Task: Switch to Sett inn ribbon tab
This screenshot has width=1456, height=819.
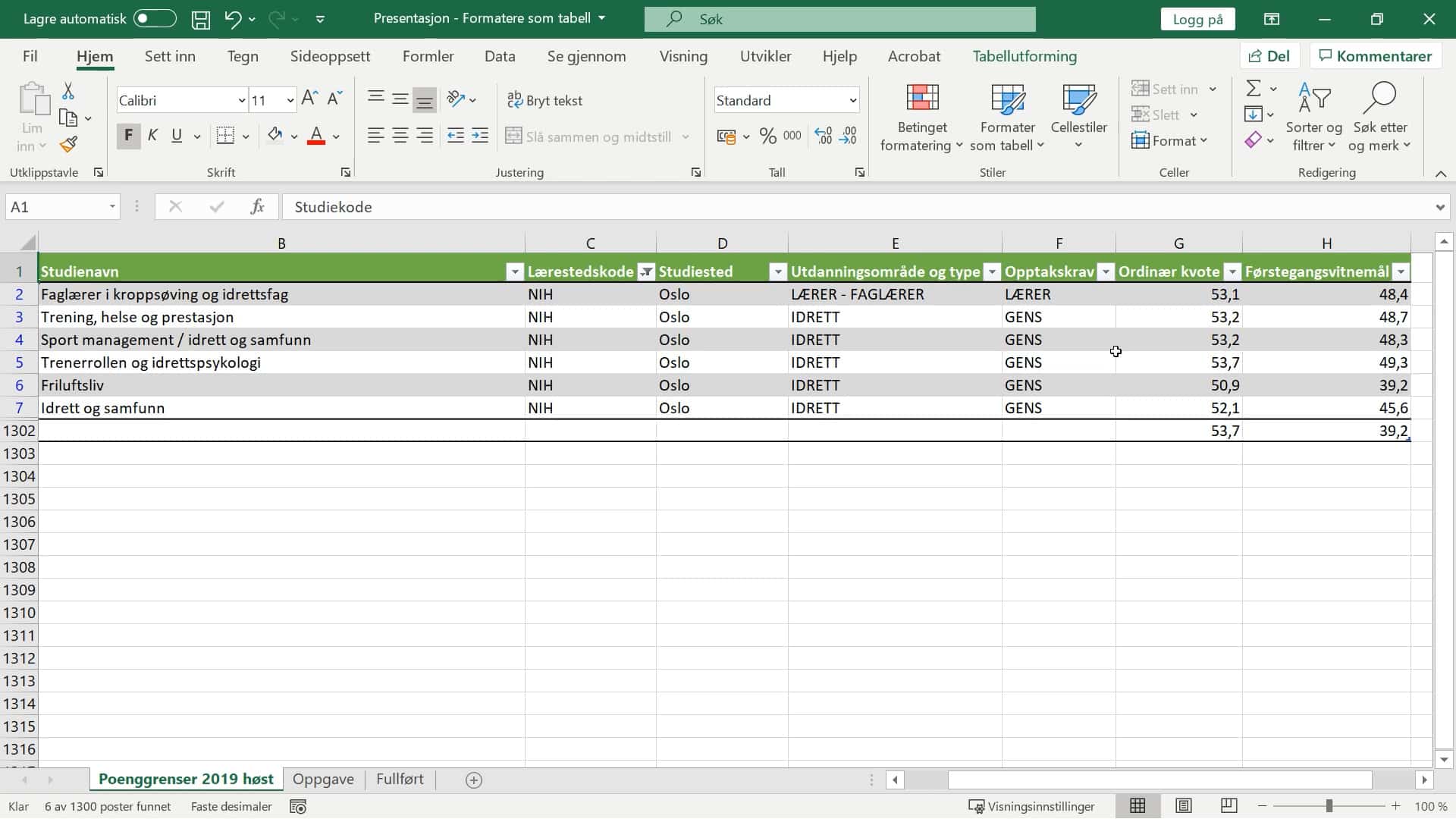Action: [x=170, y=56]
